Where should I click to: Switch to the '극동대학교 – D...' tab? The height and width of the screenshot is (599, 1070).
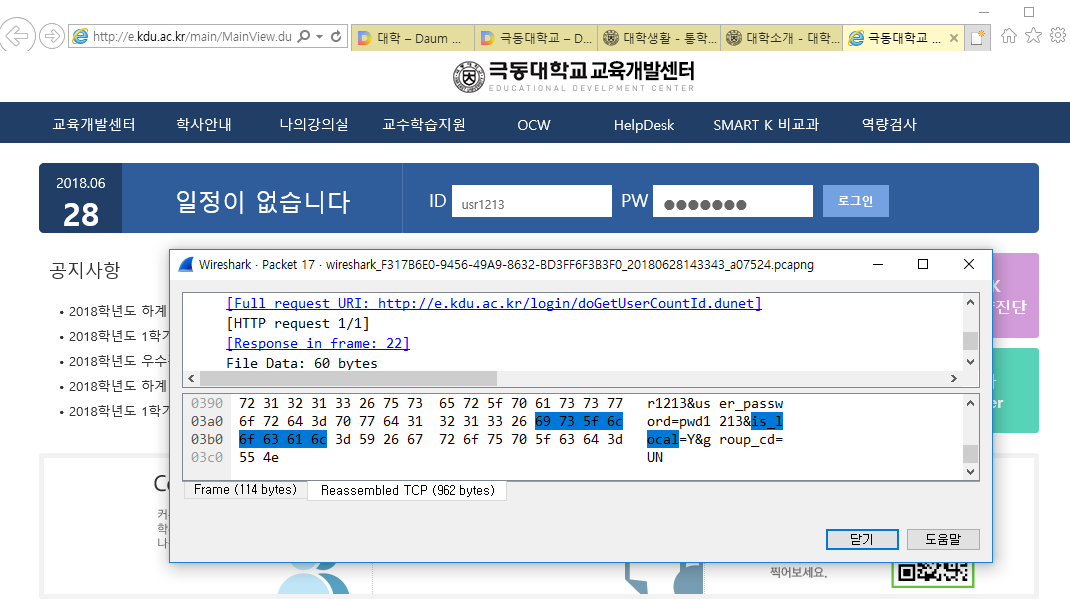coord(536,38)
